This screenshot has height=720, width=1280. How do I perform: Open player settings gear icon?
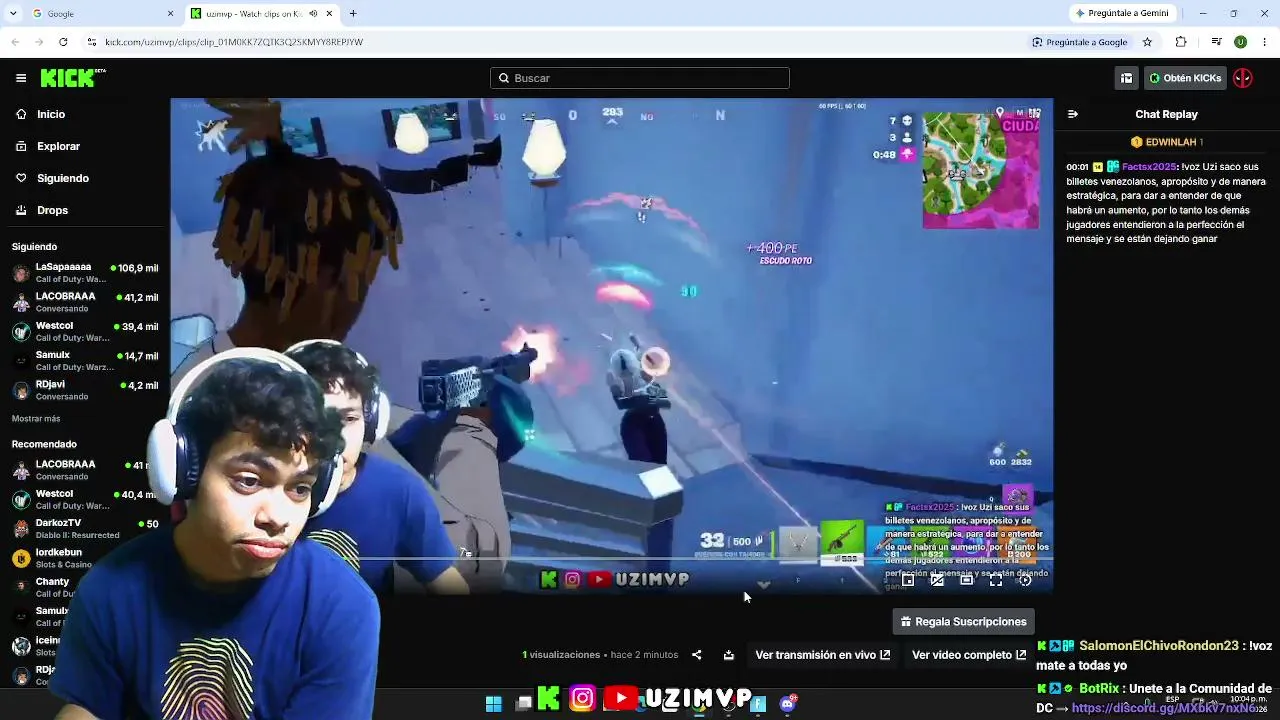tap(1025, 580)
